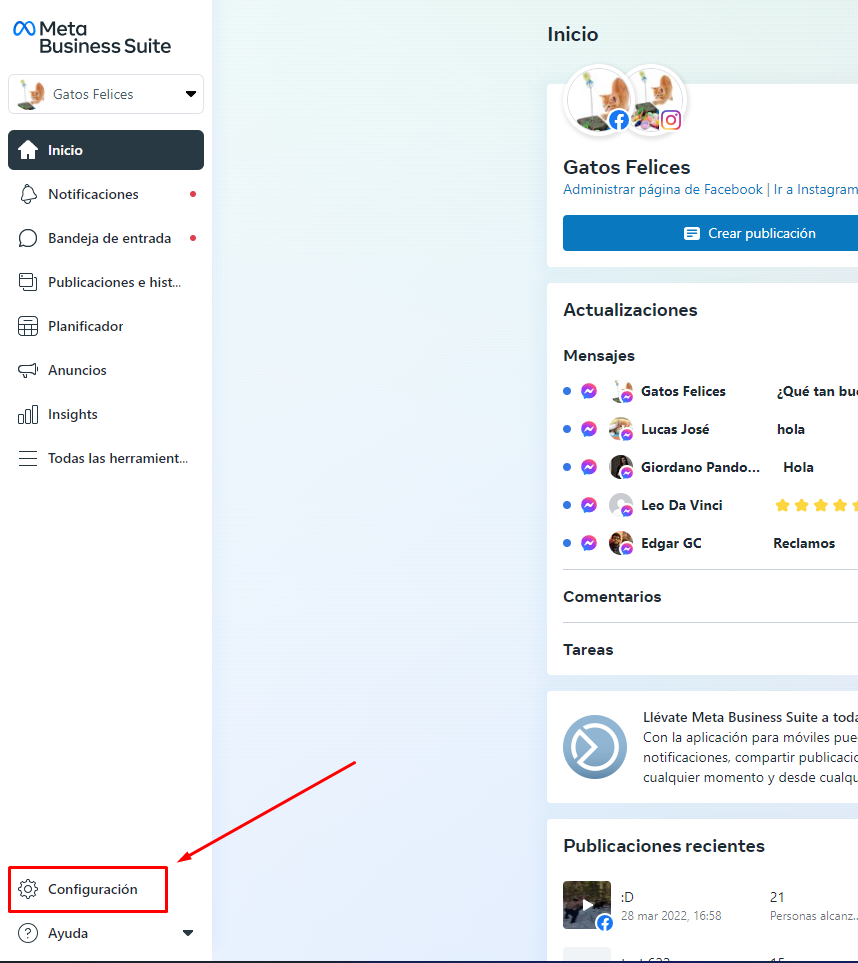This screenshot has height=963, width=858.
Task: Click Messenger icon in Lucas José message row
Action: pos(588,429)
